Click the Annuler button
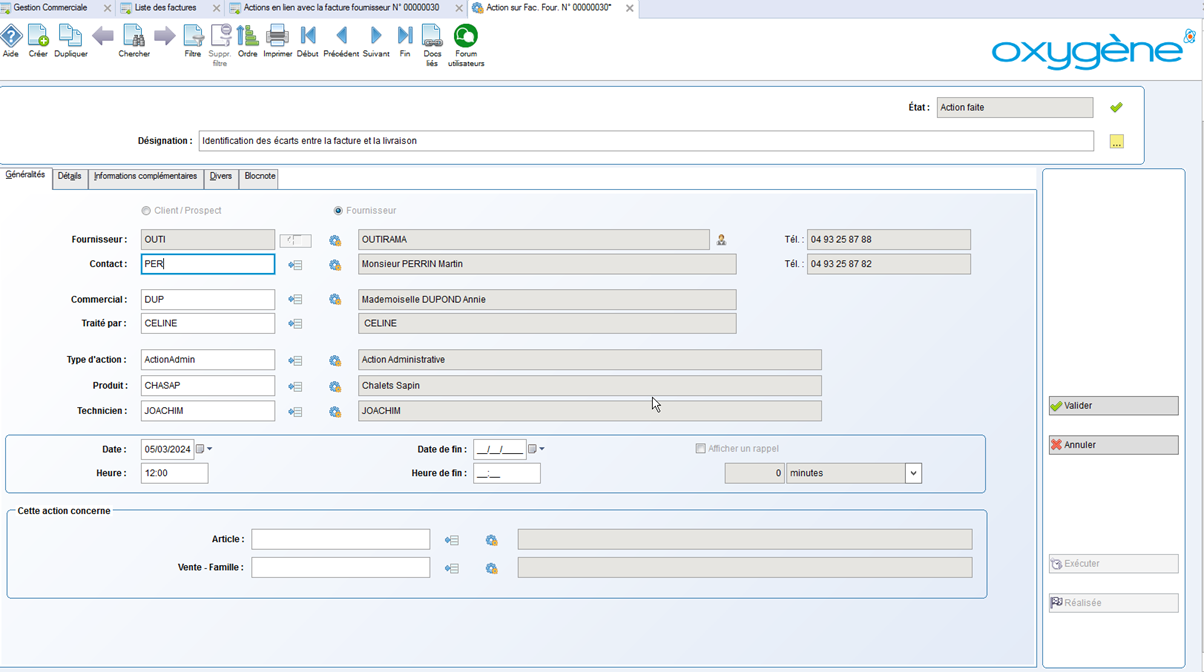Viewport: 1204px width, 672px height. tap(1112, 445)
